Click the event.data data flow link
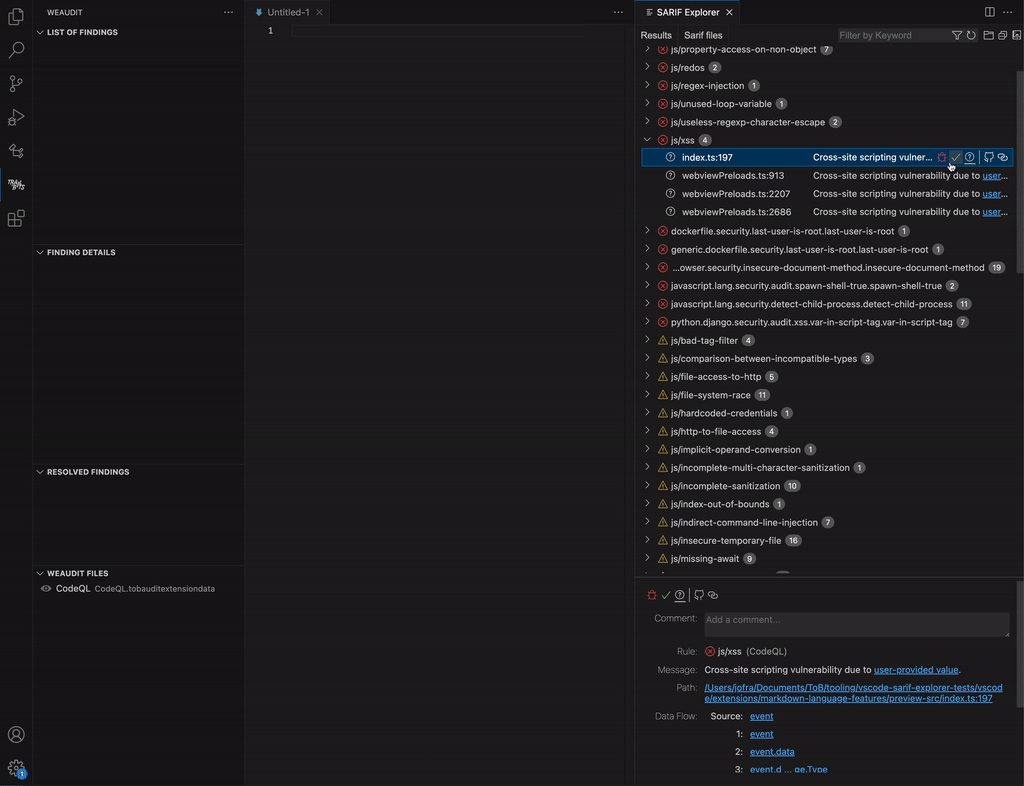The height and width of the screenshot is (786, 1024). pos(772,752)
